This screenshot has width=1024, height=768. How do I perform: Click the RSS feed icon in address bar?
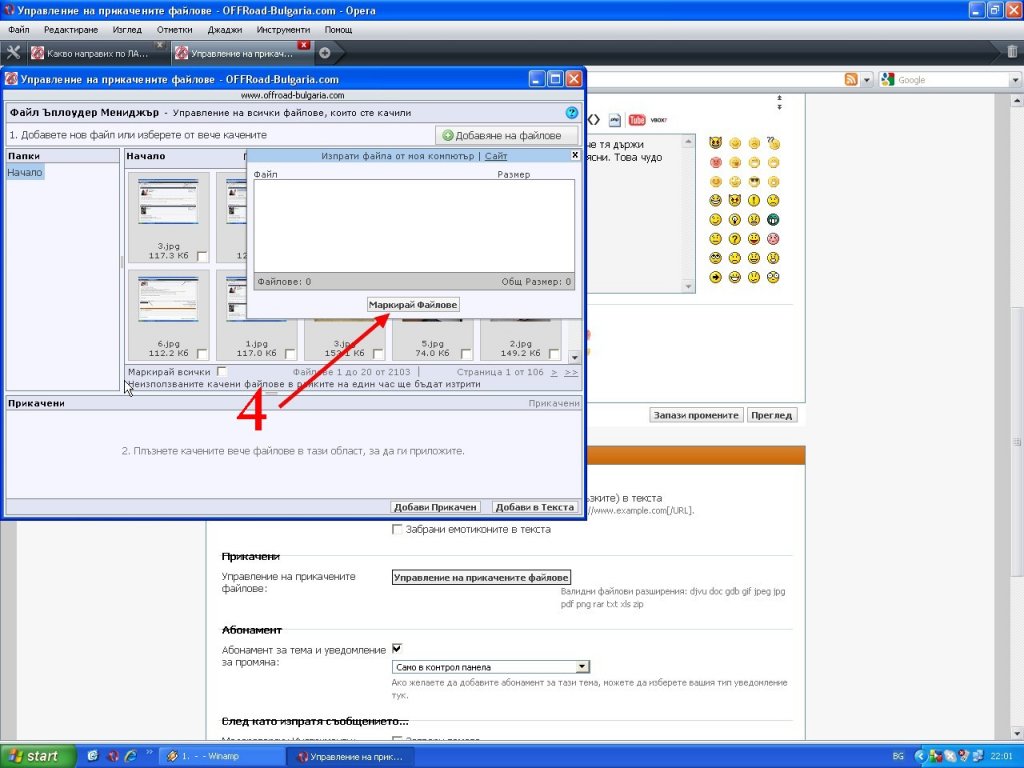click(851, 80)
